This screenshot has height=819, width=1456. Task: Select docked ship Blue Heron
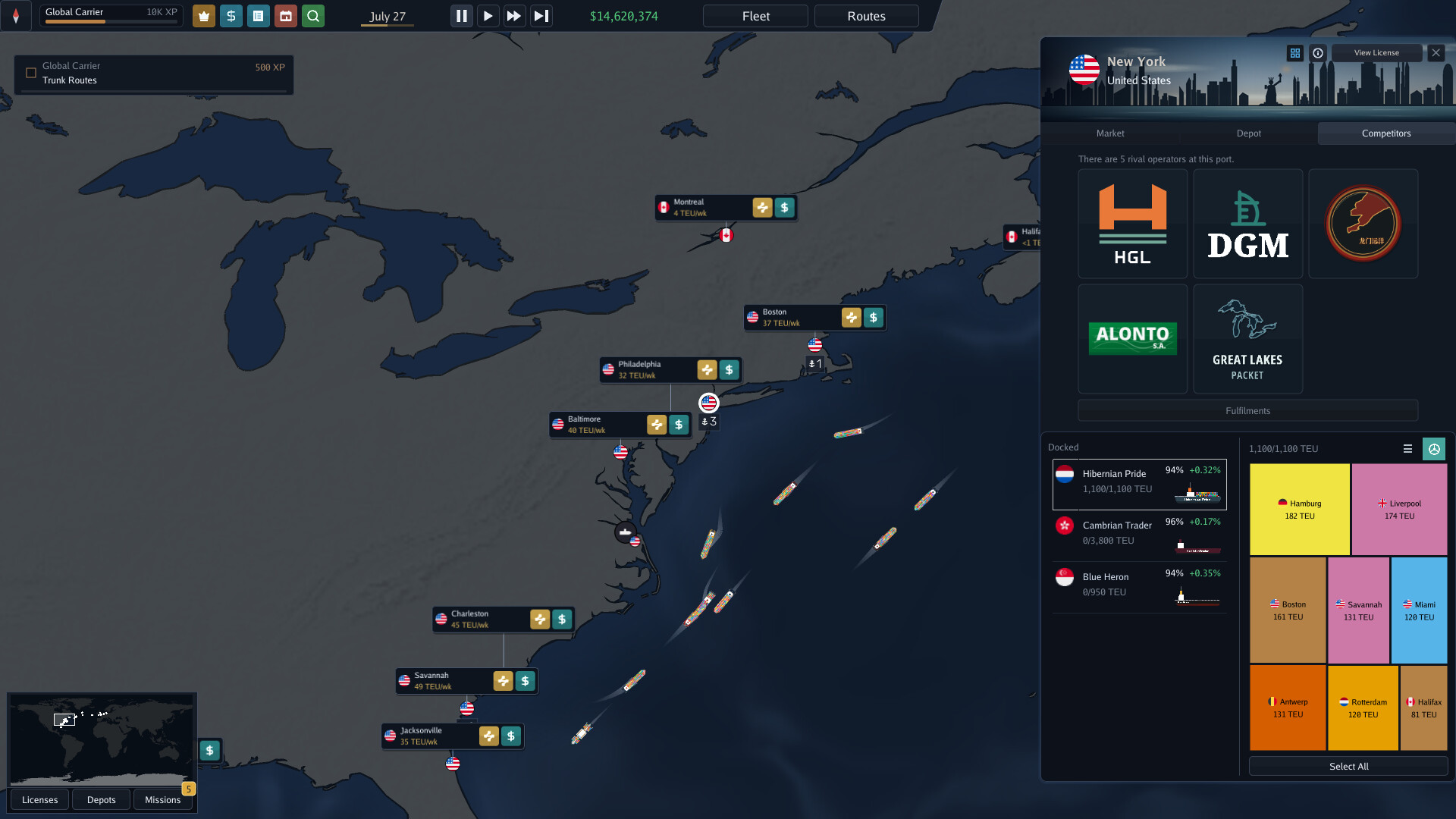(1139, 587)
